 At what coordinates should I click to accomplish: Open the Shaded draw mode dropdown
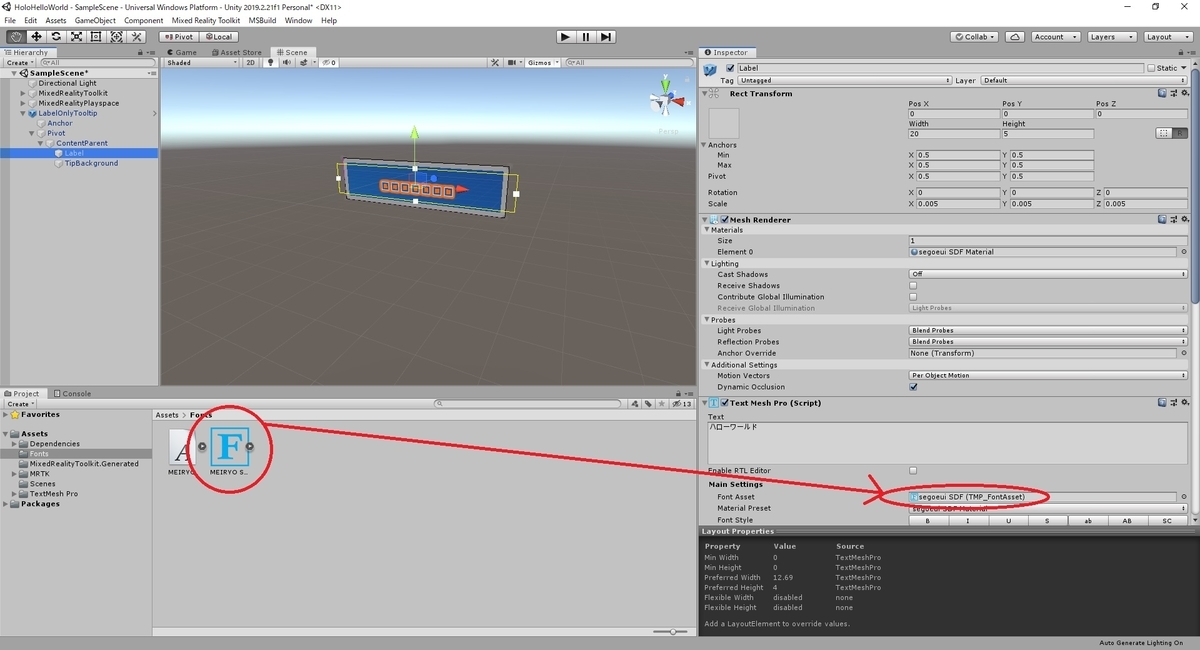[x=202, y=62]
